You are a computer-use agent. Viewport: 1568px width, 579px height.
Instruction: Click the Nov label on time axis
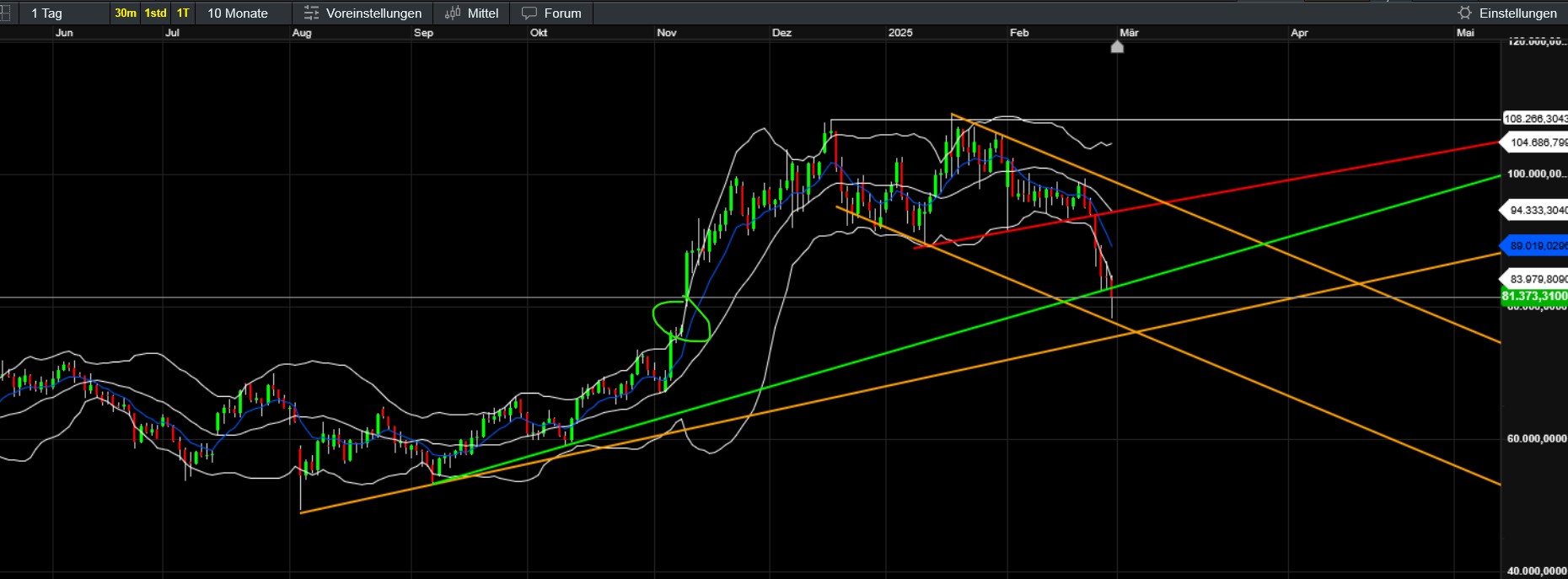tap(667, 33)
